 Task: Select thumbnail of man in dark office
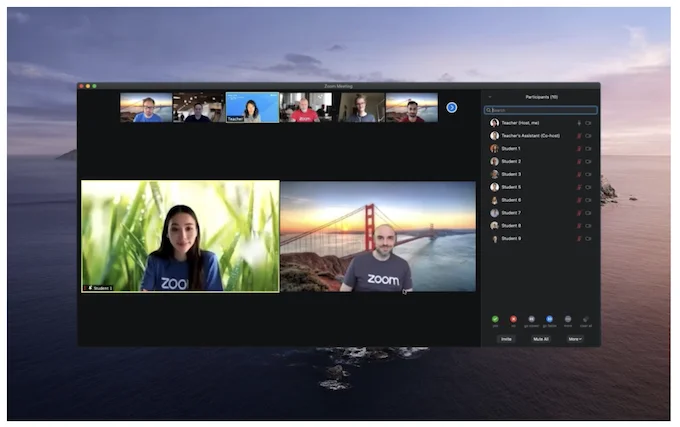click(x=199, y=108)
